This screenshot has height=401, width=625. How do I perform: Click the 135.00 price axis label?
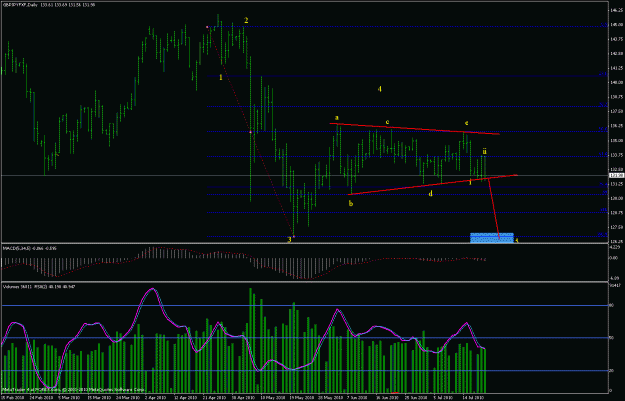(x=616, y=140)
